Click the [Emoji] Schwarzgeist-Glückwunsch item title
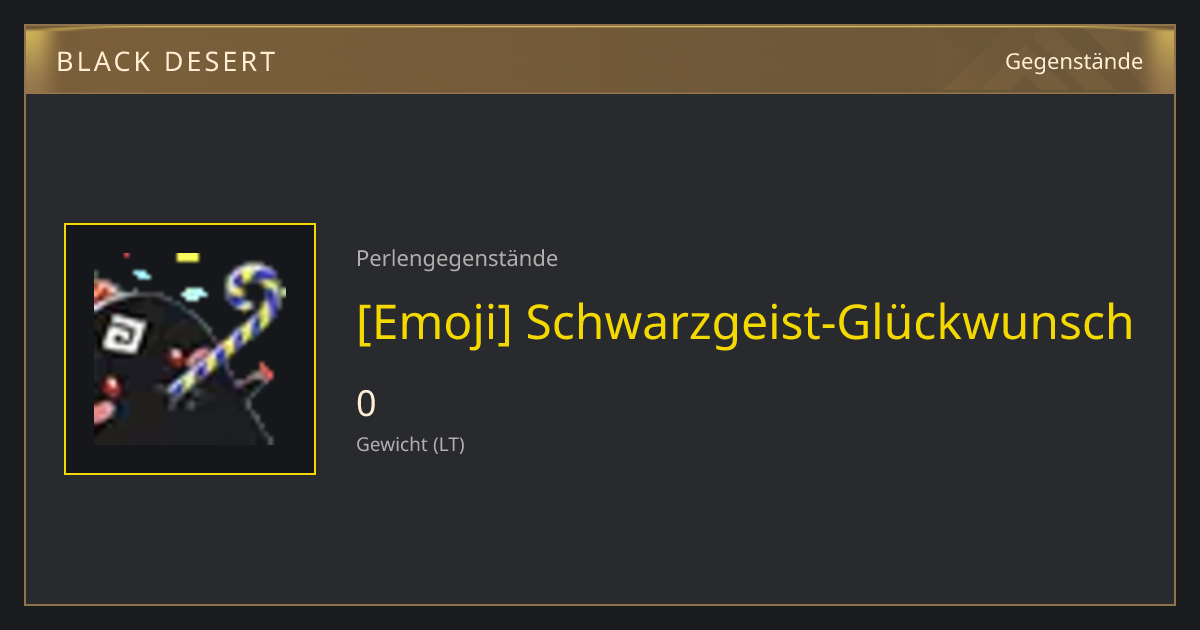Image resolution: width=1200 pixels, height=630 pixels. pos(745,323)
